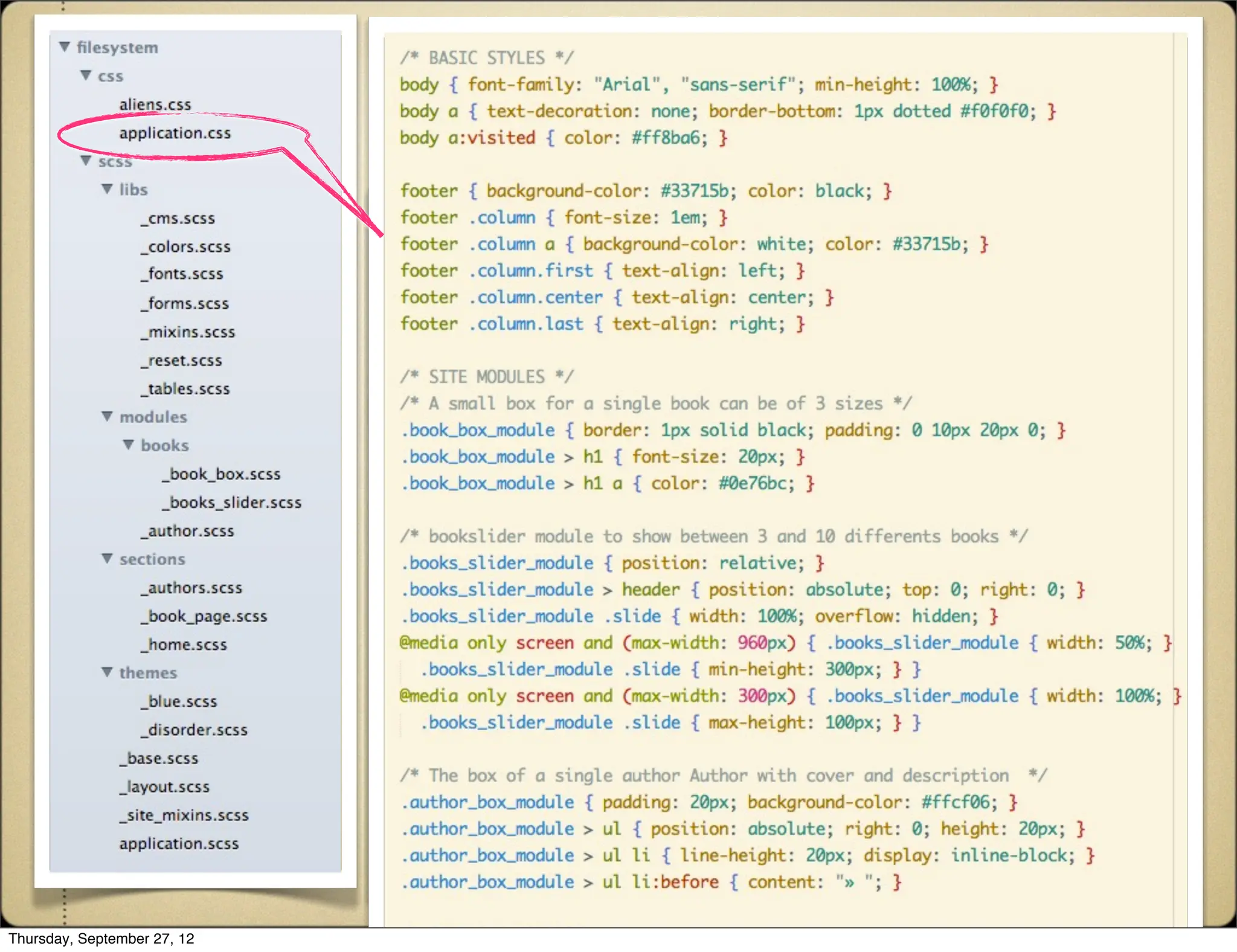Collapse the filesystem root folder triangle

(65, 47)
